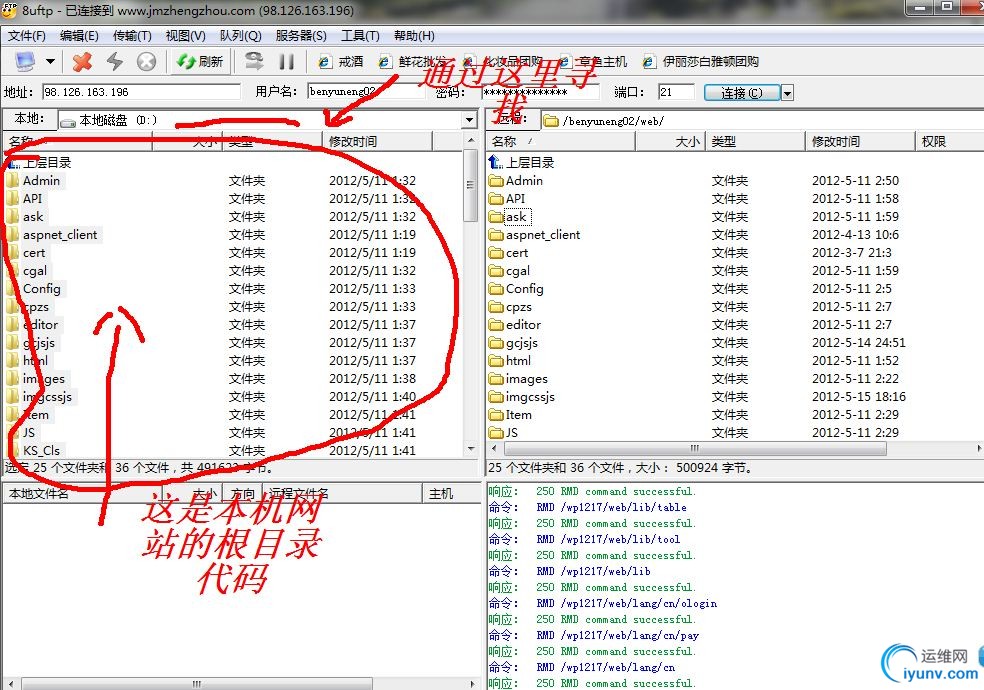Open the 编辑(E) menu

coord(79,36)
